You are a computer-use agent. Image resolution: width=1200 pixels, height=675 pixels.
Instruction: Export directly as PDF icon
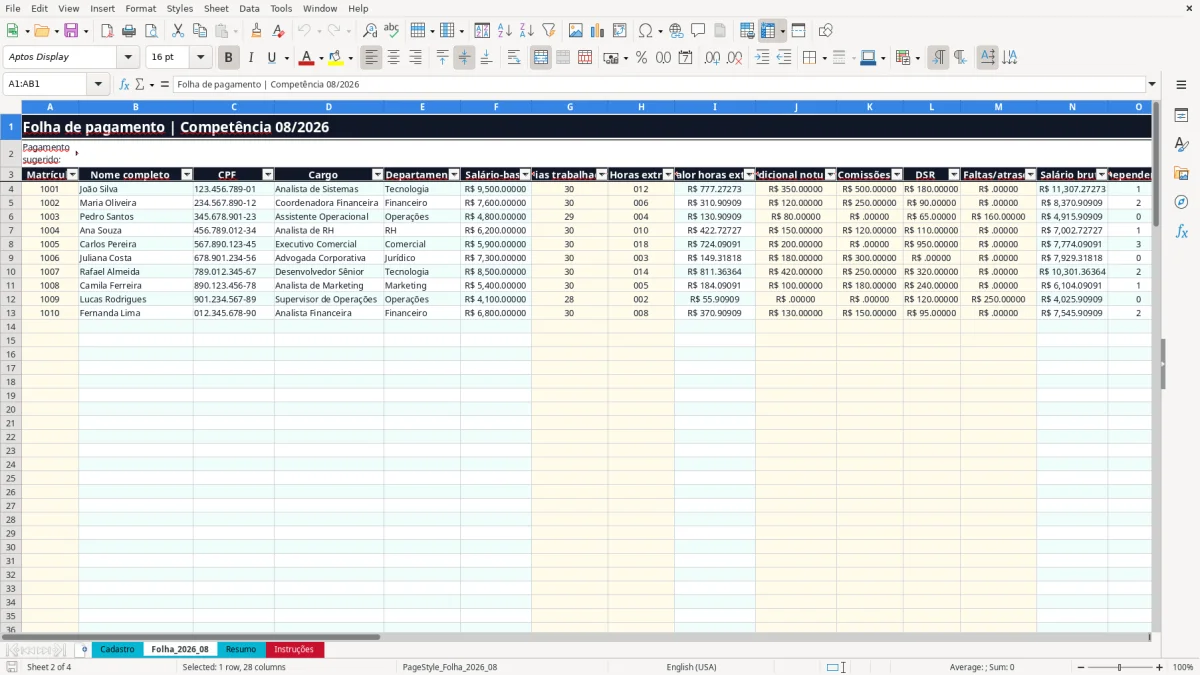[x=106, y=31]
